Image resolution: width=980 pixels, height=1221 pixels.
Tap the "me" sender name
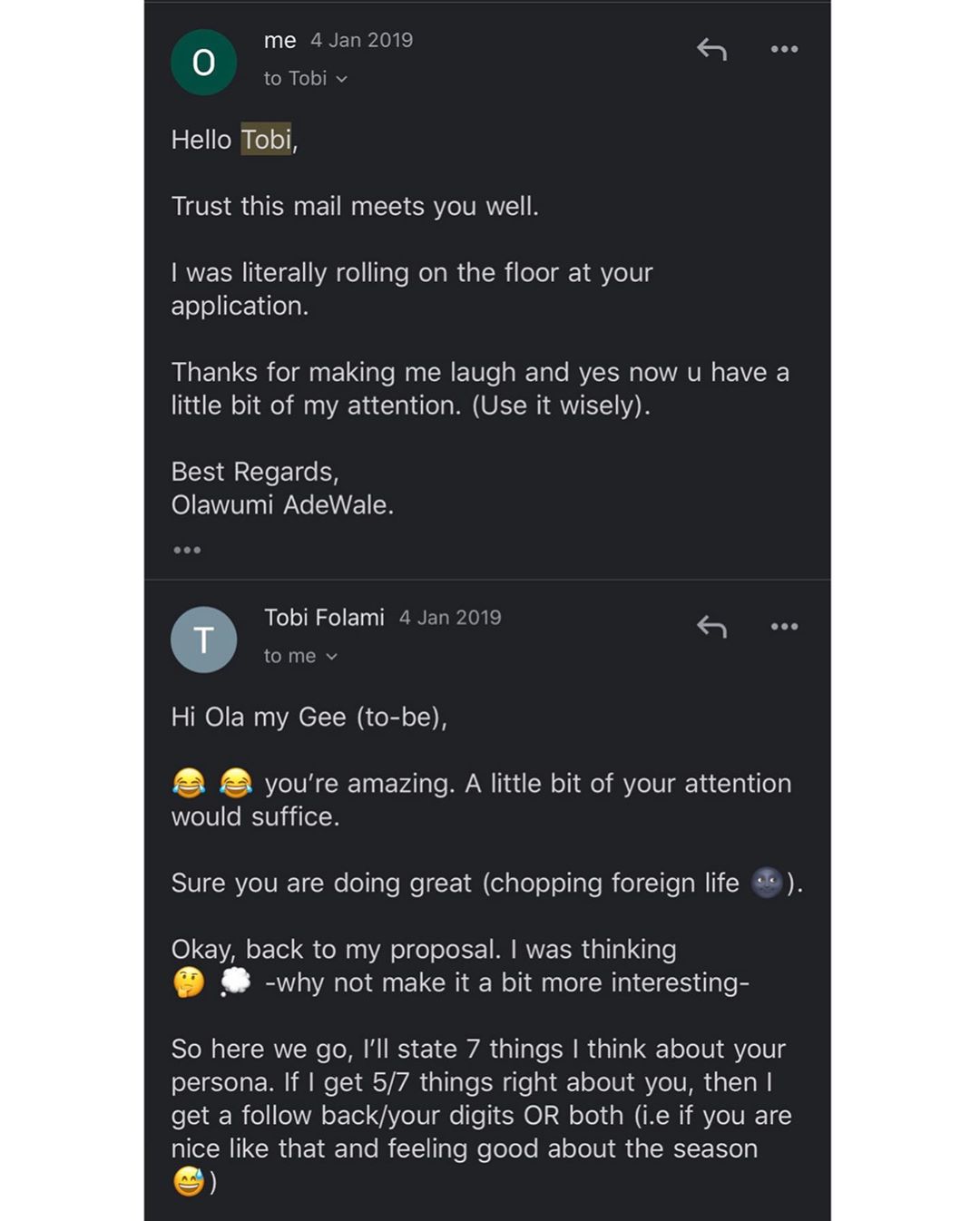point(279,41)
